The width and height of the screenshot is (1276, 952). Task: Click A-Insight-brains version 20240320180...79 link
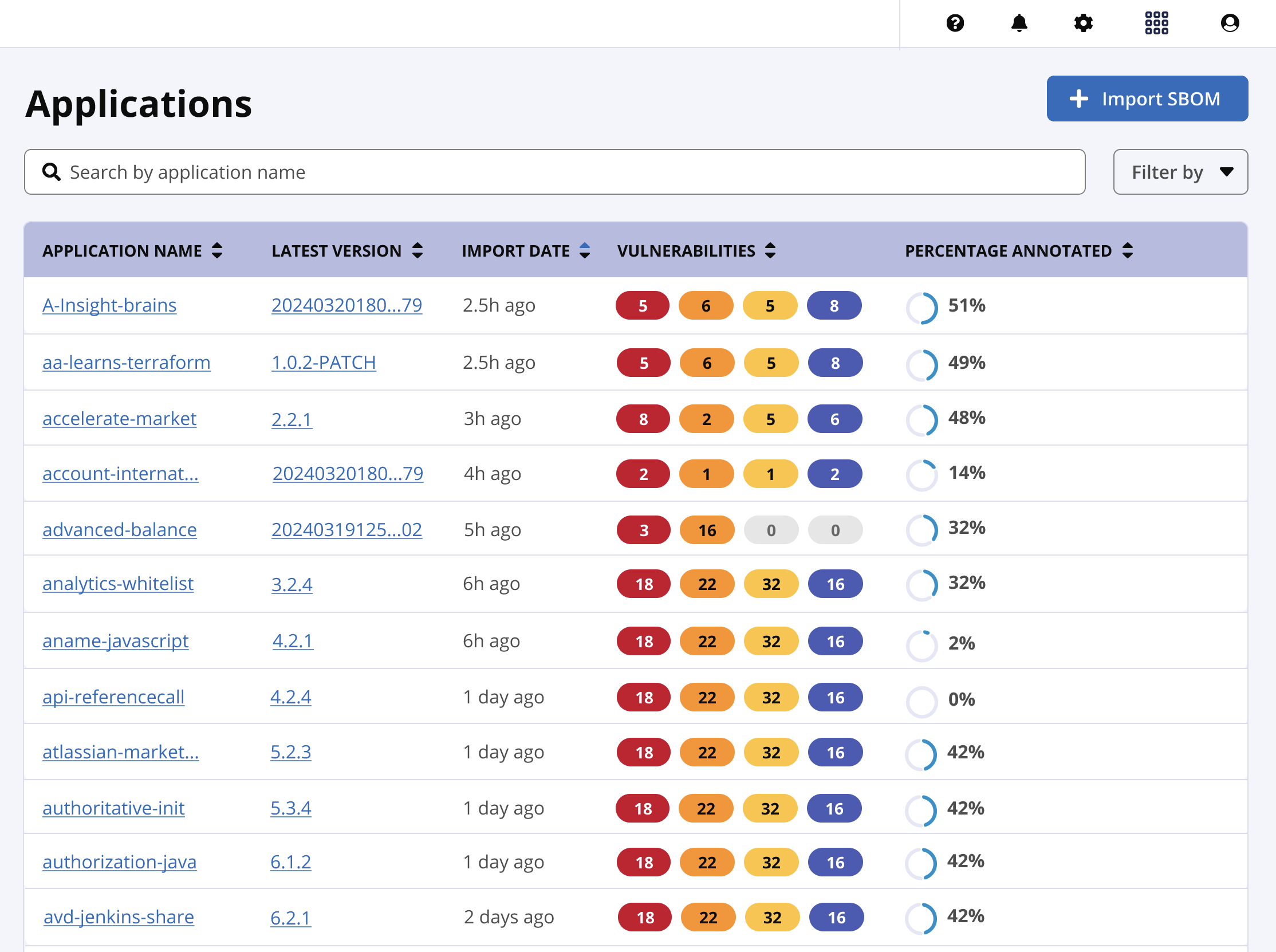pyautogui.click(x=346, y=305)
